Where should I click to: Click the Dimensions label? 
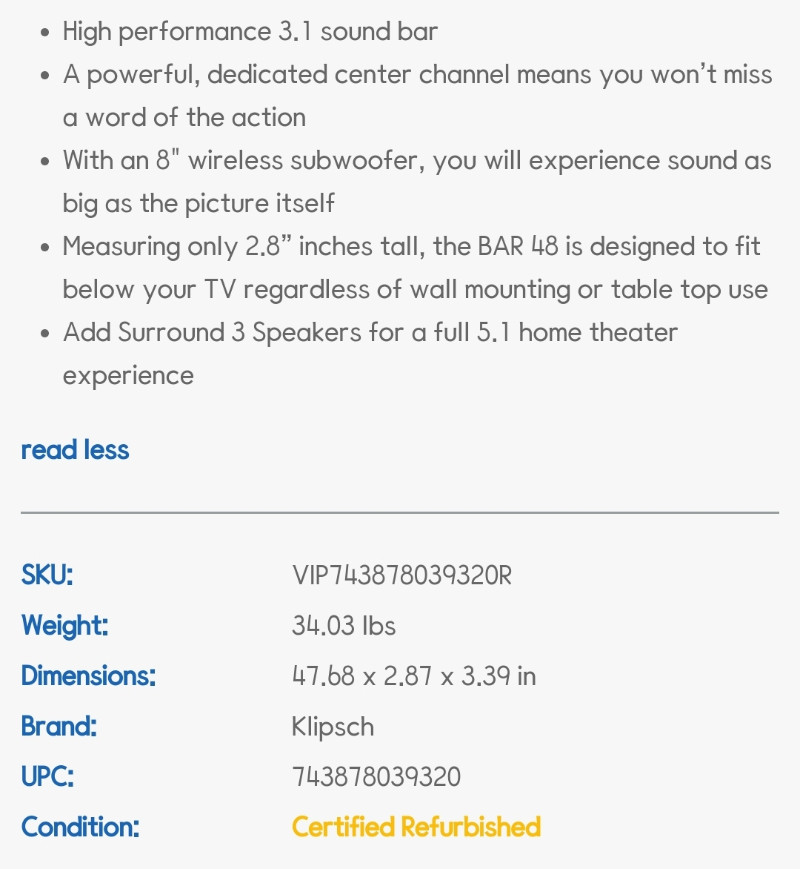coord(89,676)
